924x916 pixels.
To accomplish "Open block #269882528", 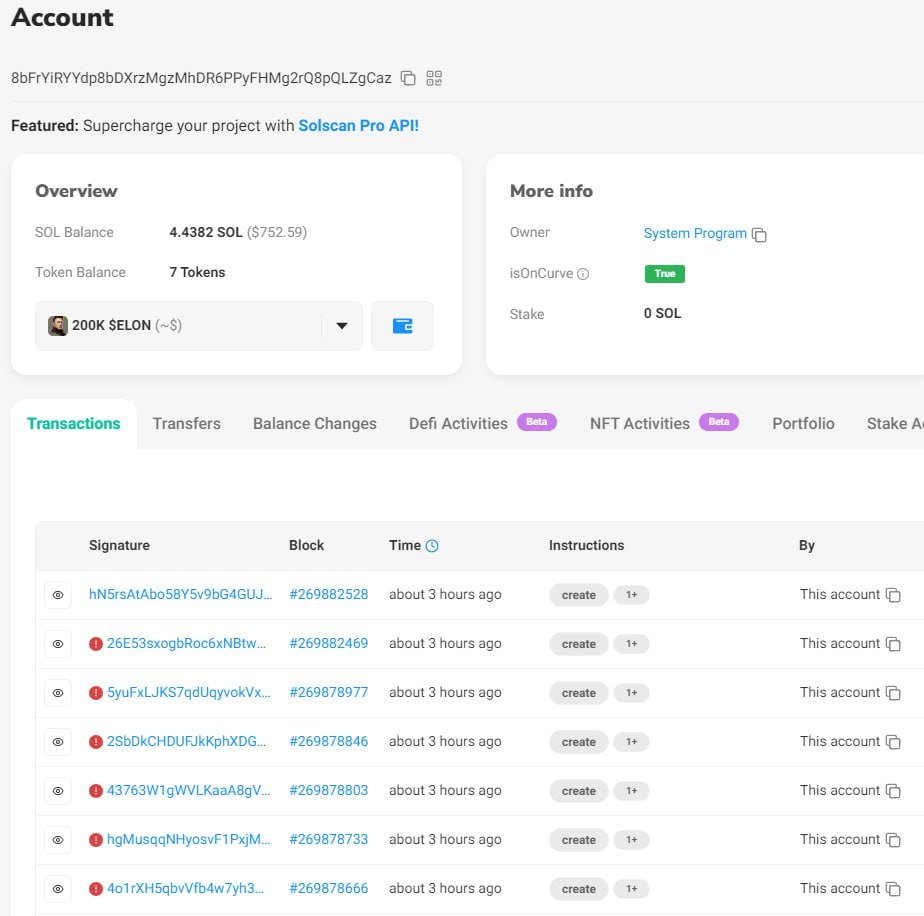I will 328,594.
